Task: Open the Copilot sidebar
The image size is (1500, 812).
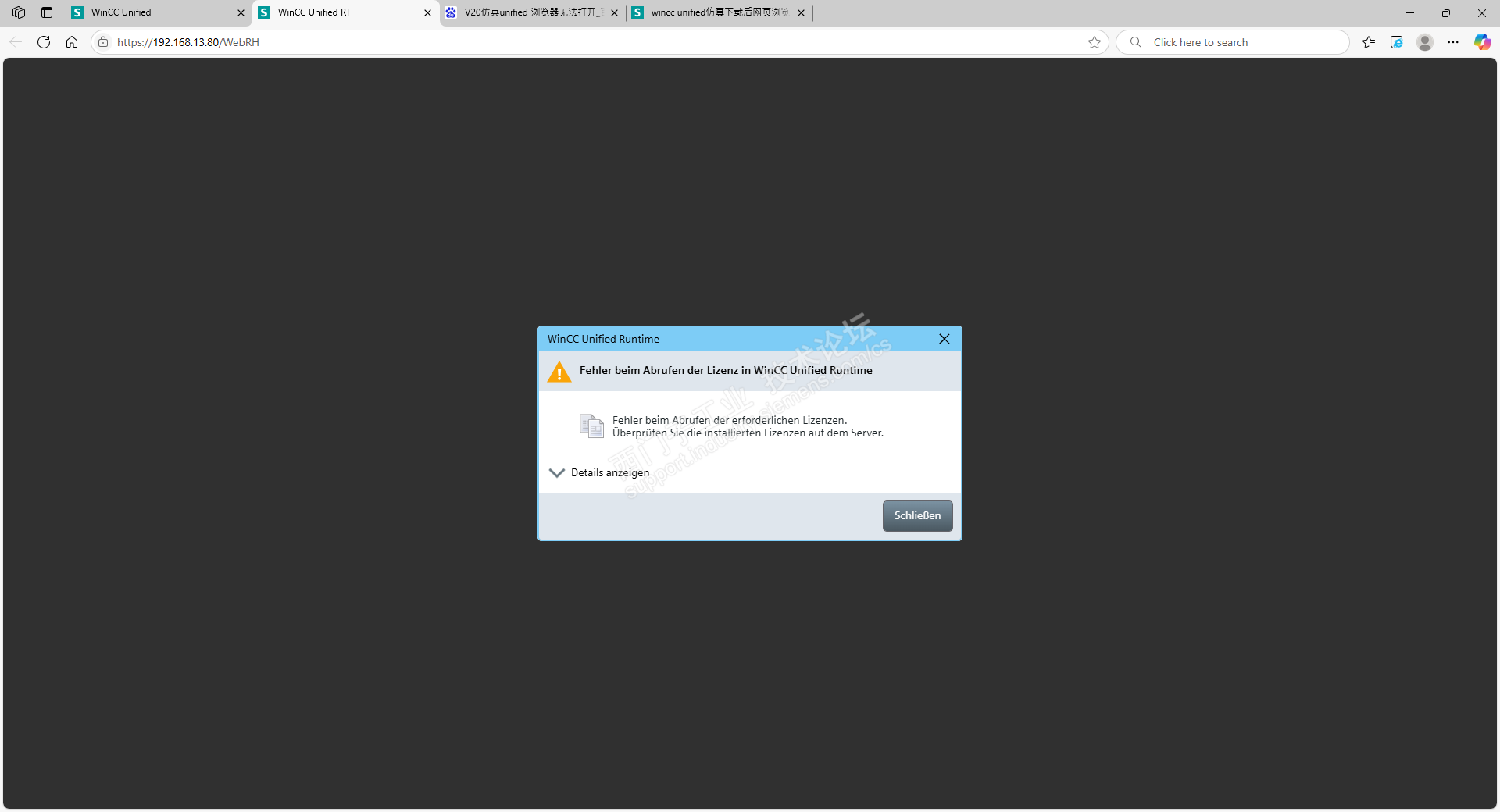Action: coord(1482,42)
